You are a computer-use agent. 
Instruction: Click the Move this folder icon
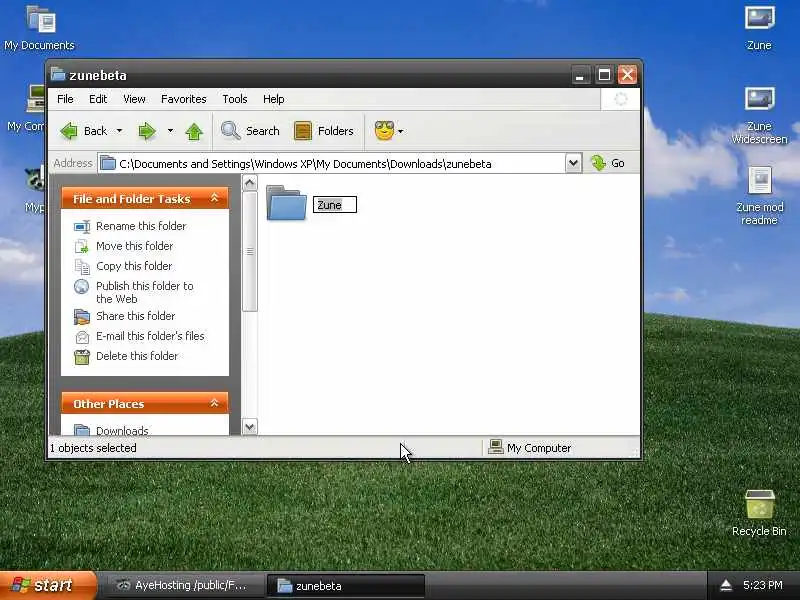click(x=82, y=246)
